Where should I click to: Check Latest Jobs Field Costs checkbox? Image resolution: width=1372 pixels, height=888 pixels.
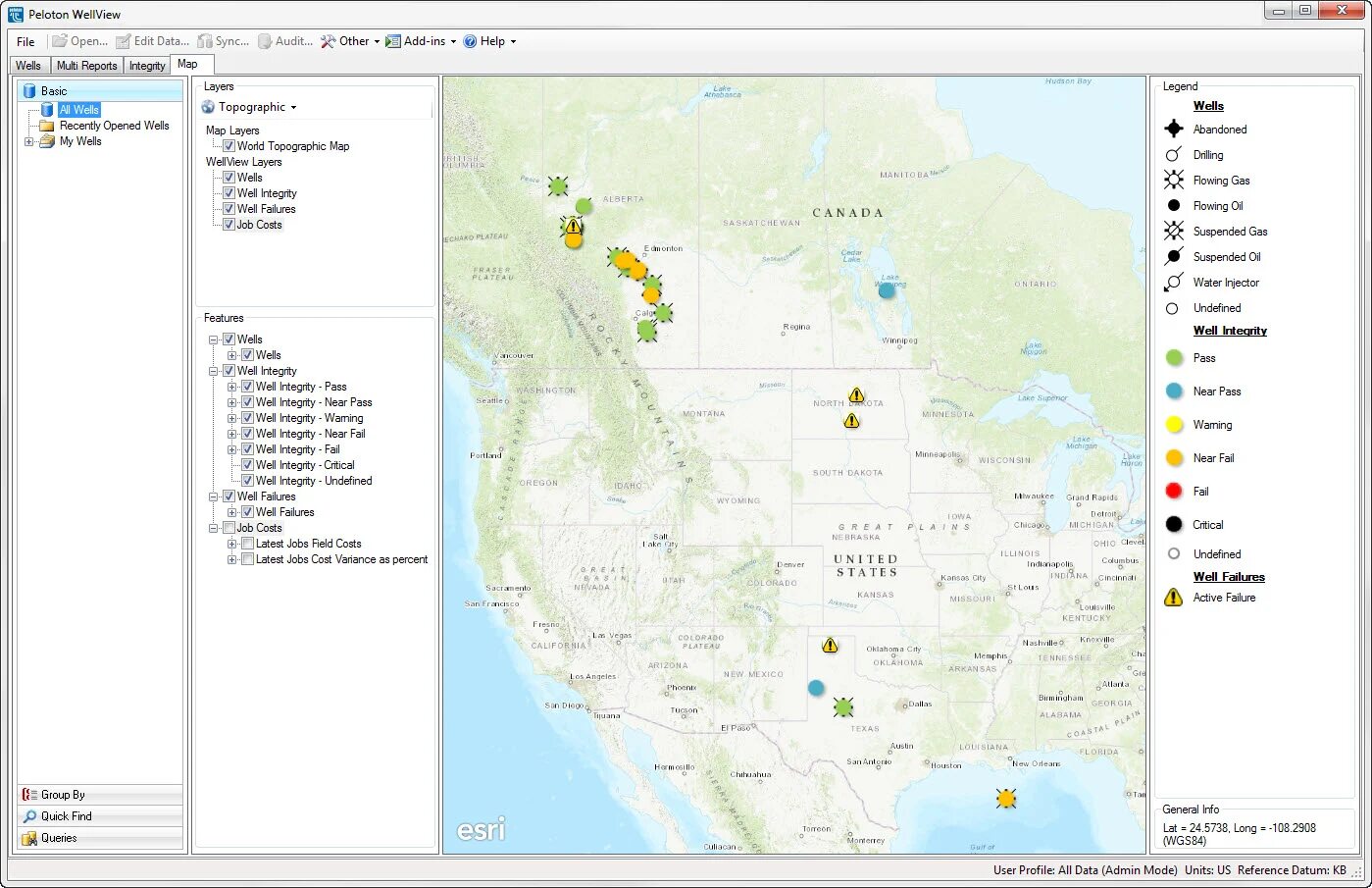pyautogui.click(x=247, y=544)
